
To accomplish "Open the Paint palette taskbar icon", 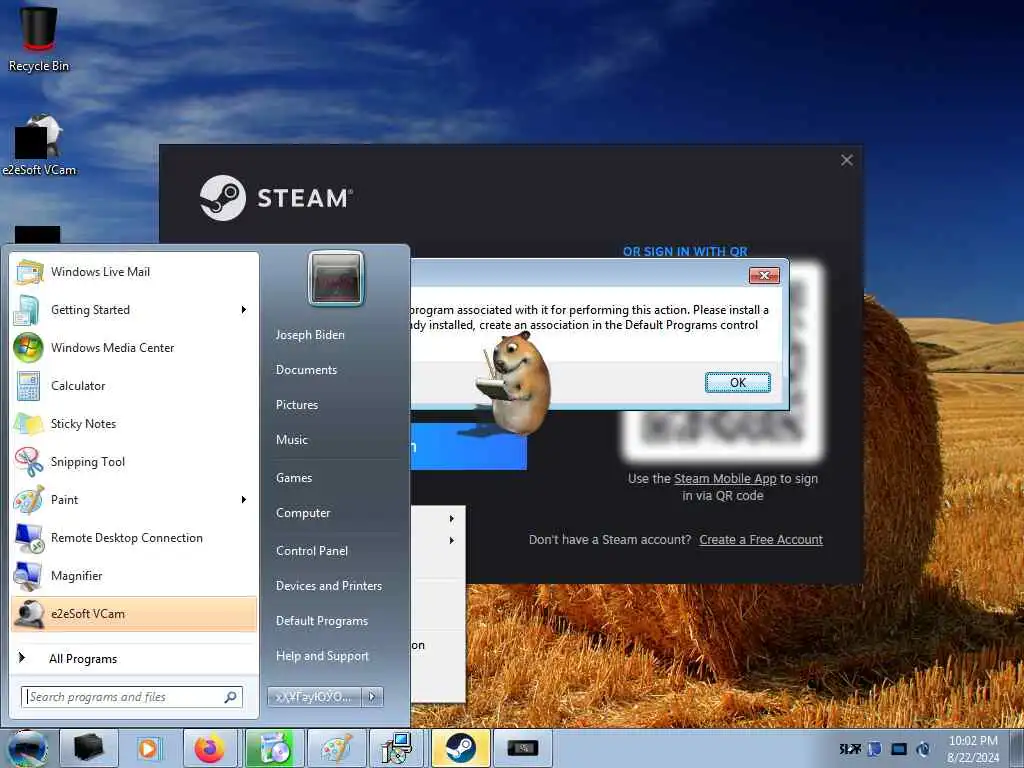I will (x=336, y=748).
